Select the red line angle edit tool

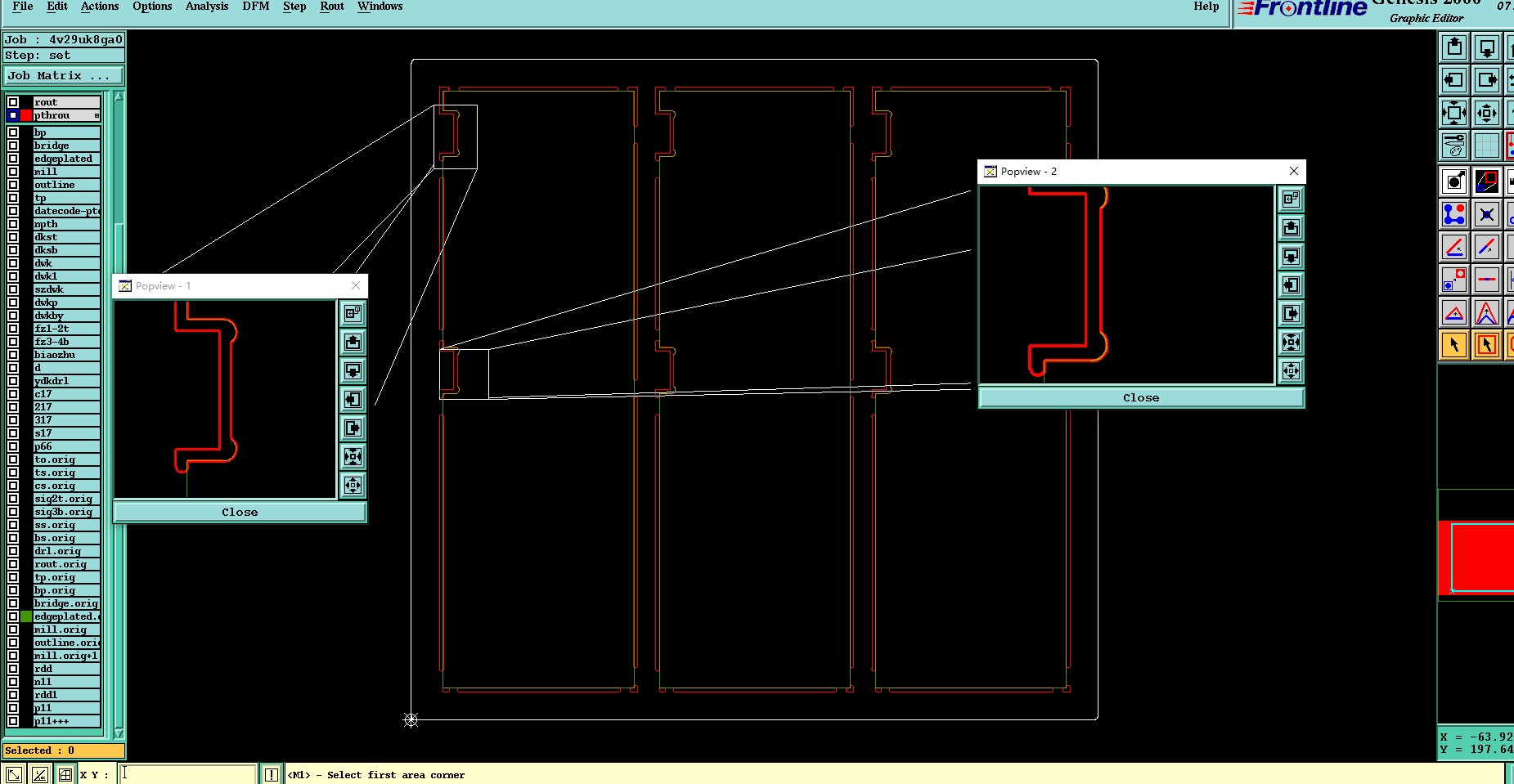point(1454,247)
